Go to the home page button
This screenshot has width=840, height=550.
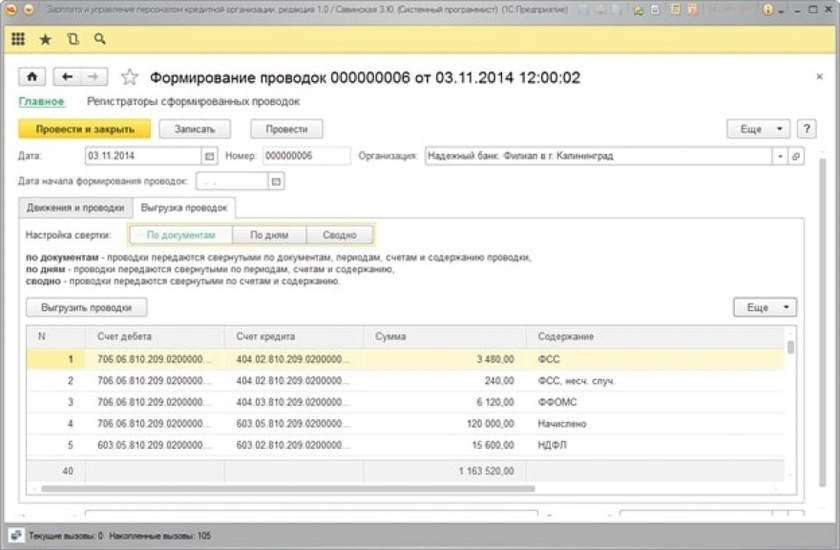click(x=32, y=77)
